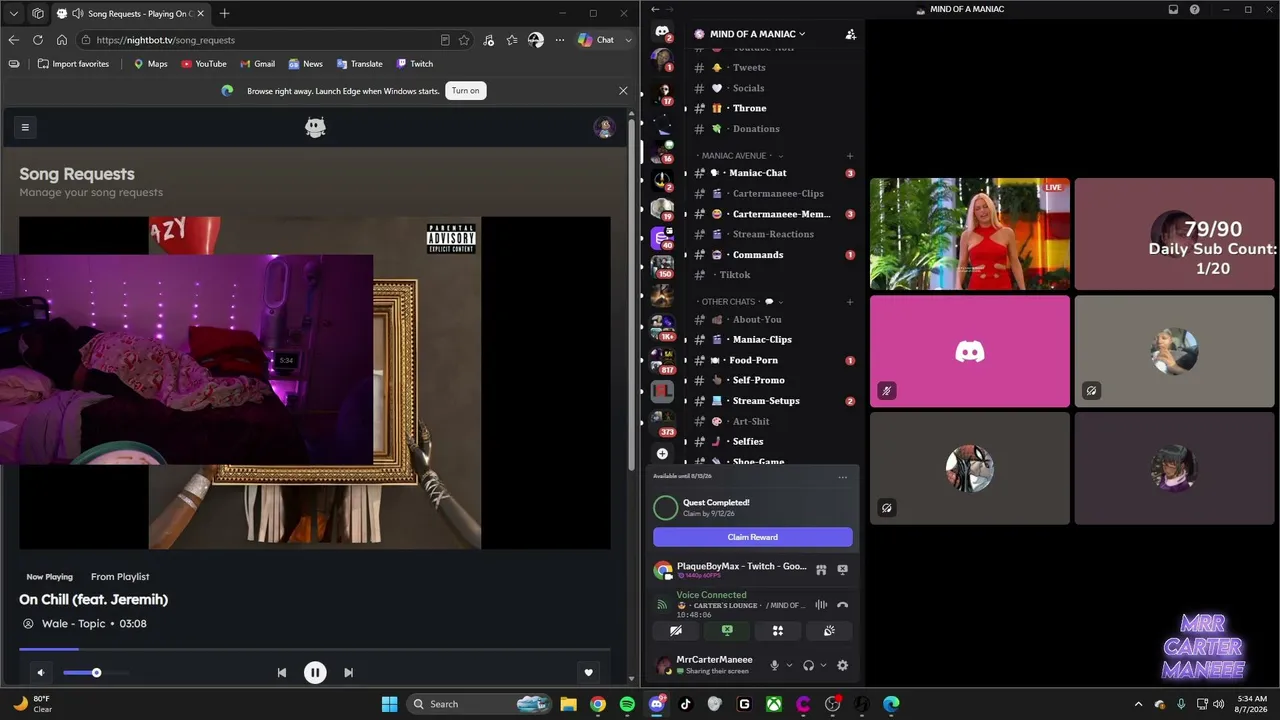Disconnect from the voice channel
The width and height of the screenshot is (1280, 720).
(842, 605)
